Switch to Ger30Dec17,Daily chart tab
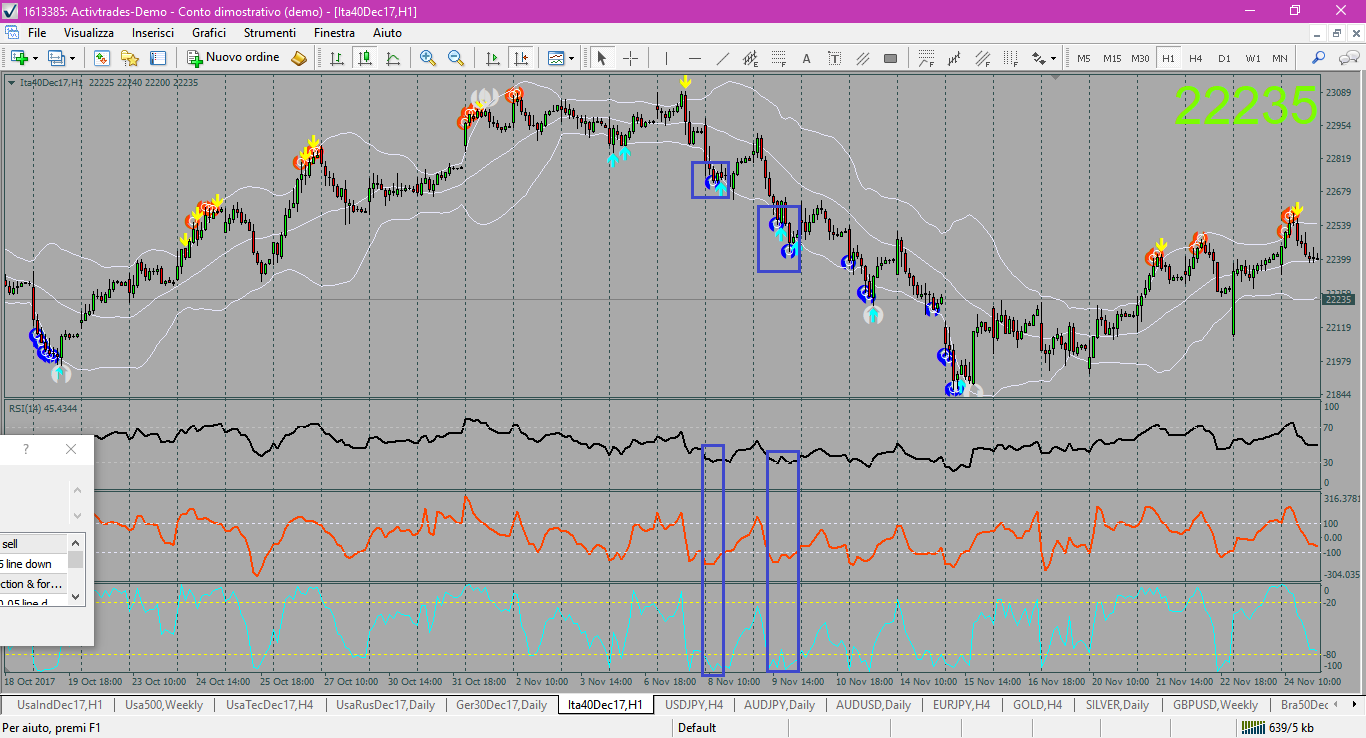1366x738 pixels. [x=501, y=705]
